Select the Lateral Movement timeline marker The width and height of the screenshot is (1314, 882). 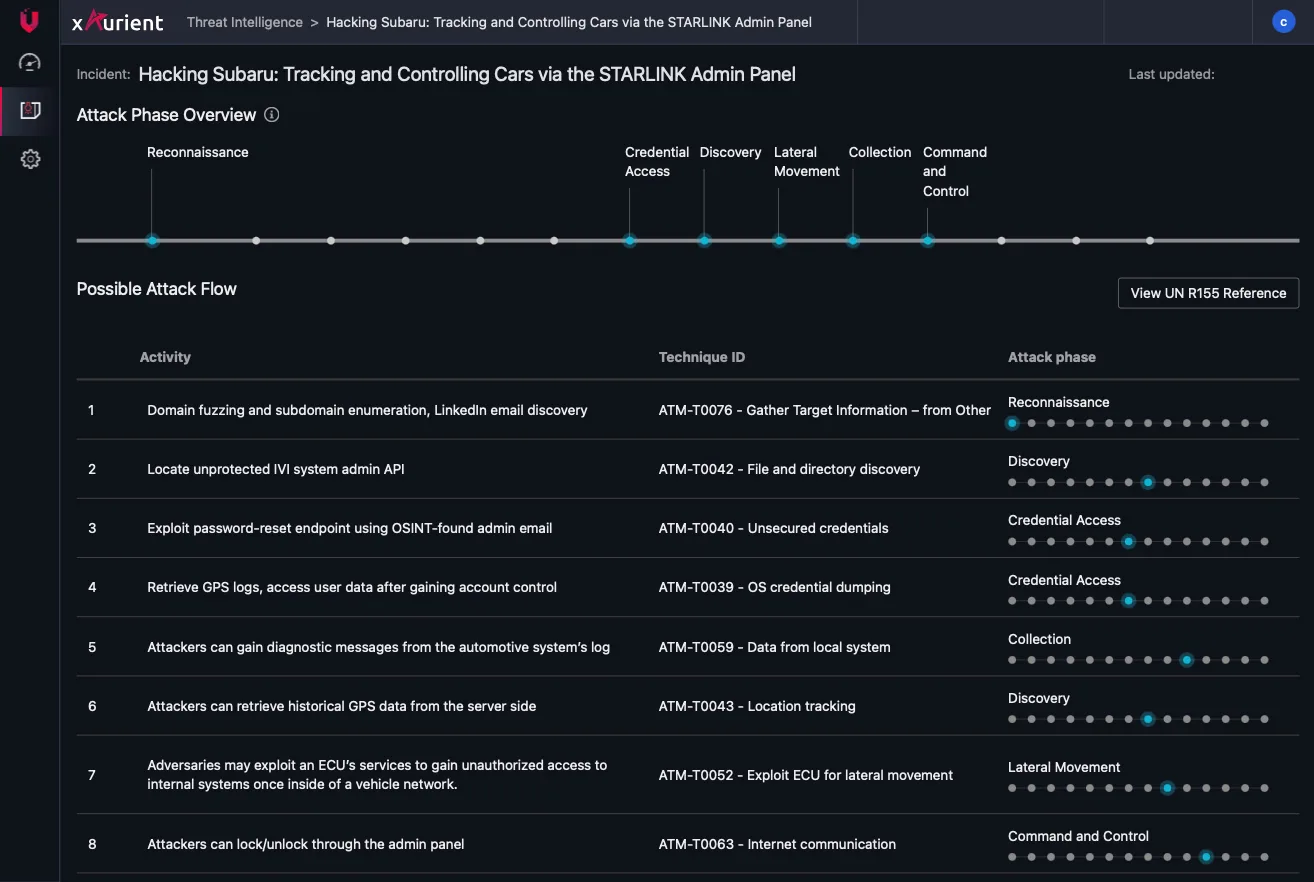[779, 240]
